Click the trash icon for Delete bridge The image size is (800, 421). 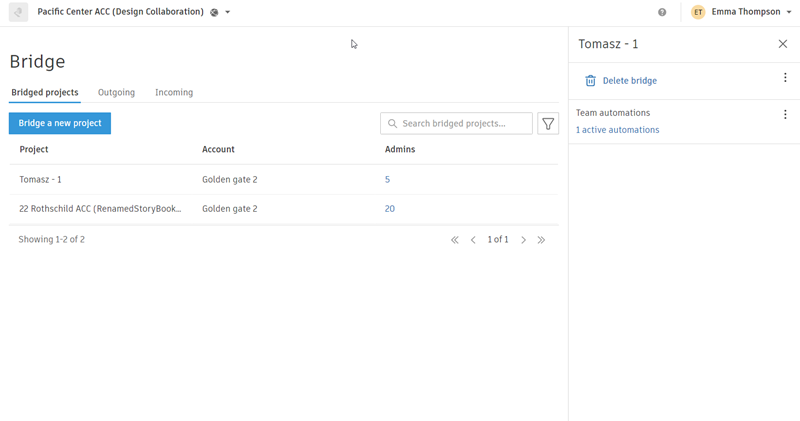coord(590,81)
